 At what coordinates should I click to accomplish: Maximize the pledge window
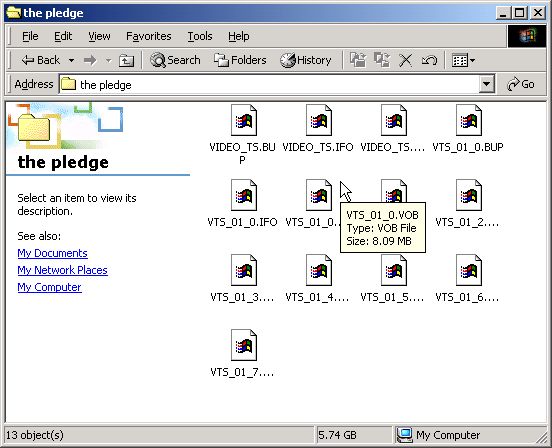coord(520,13)
